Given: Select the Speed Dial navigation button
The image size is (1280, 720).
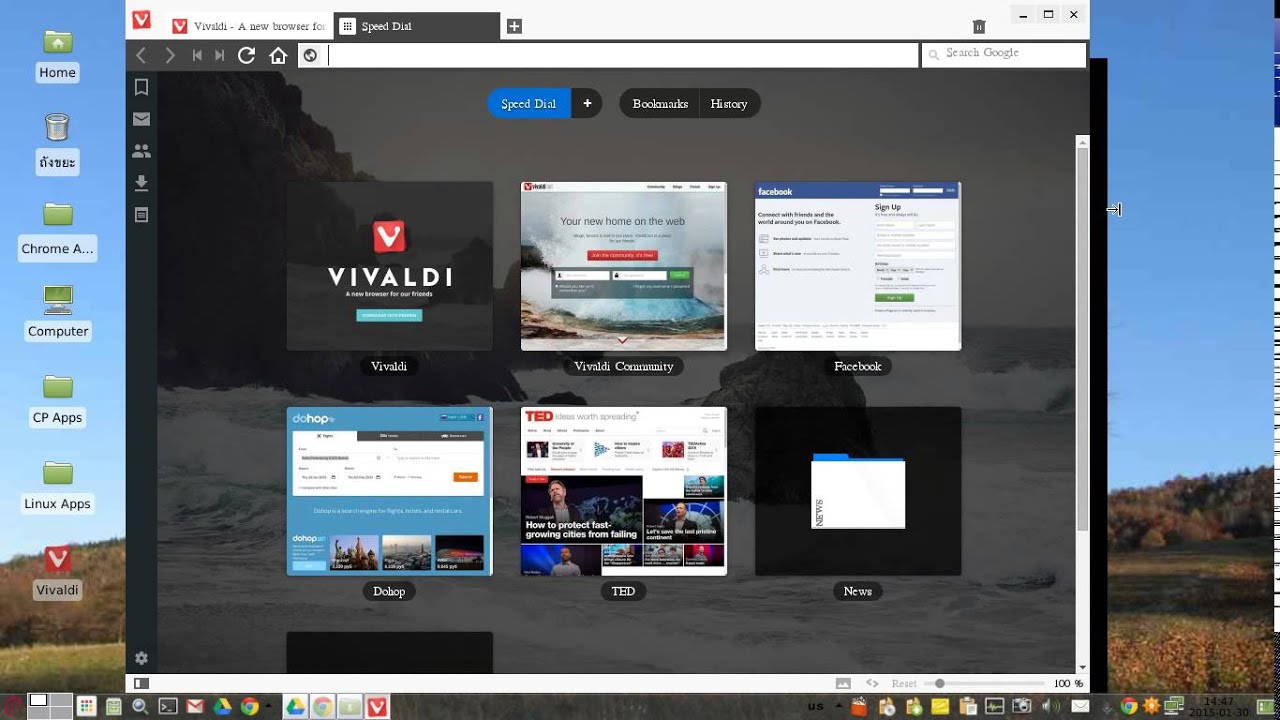Looking at the screenshot, I should coord(529,104).
